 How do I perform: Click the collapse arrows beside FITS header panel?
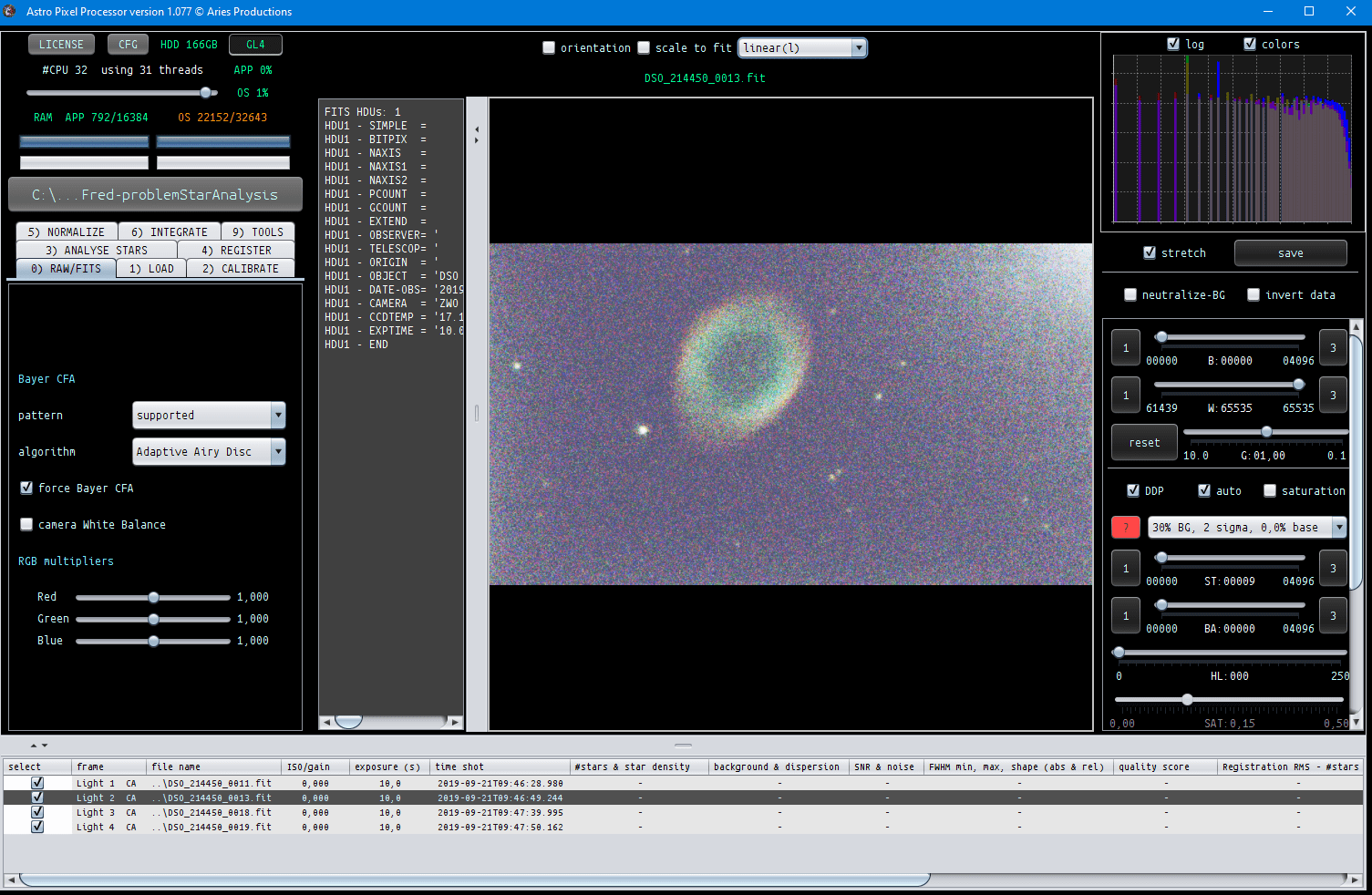(x=477, y=135)
